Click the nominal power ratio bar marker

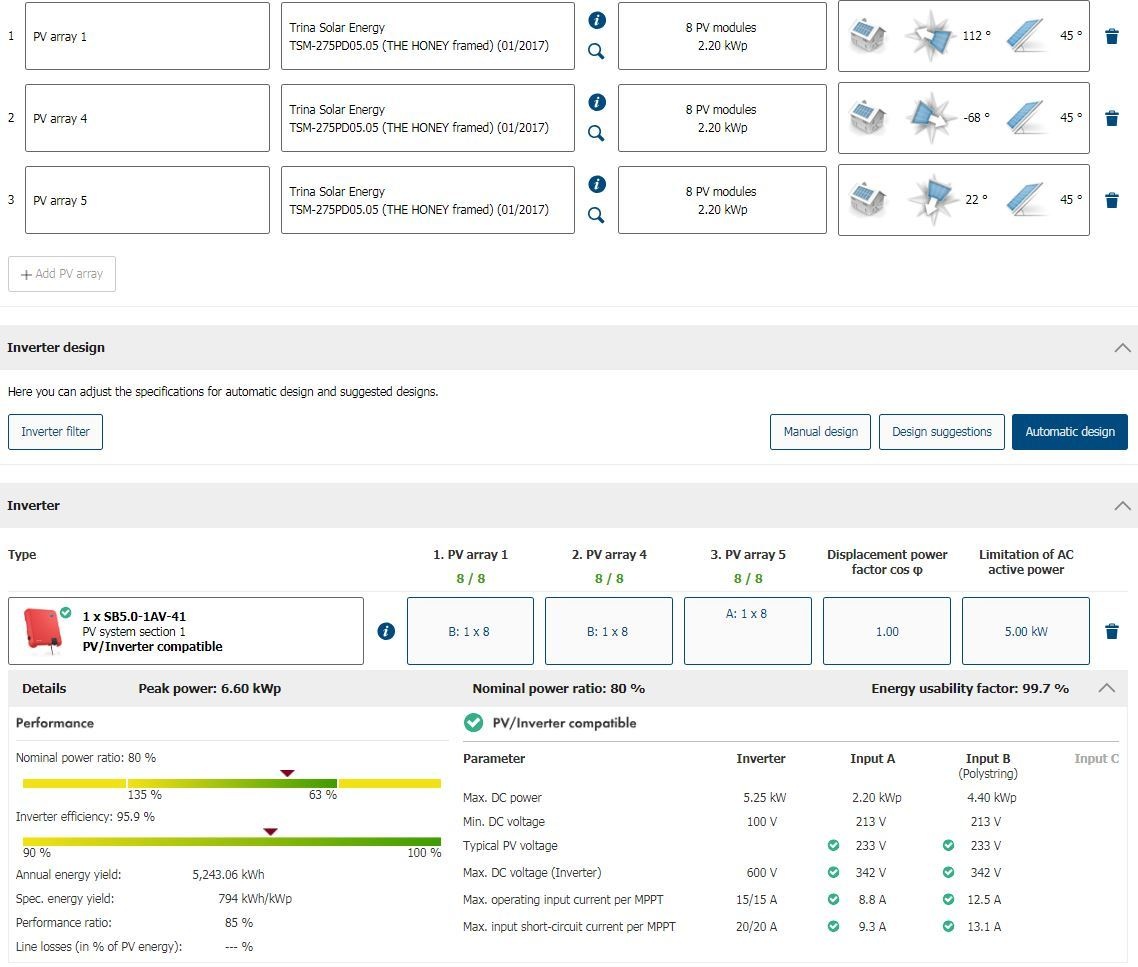click(287, 773)
